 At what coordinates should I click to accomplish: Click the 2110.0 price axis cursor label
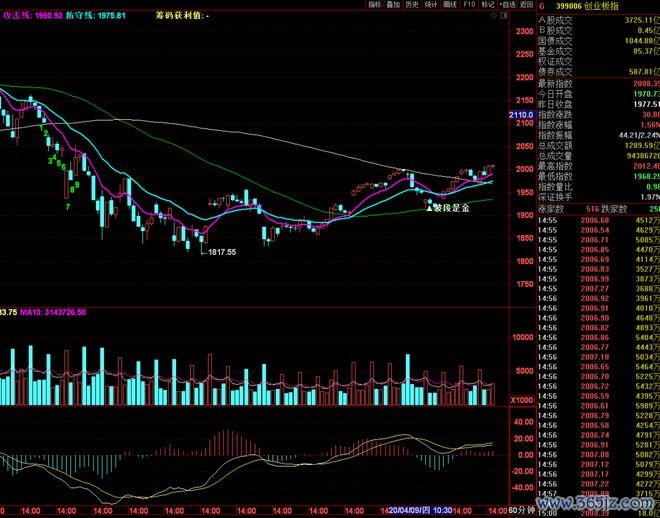tap(521, 115)
